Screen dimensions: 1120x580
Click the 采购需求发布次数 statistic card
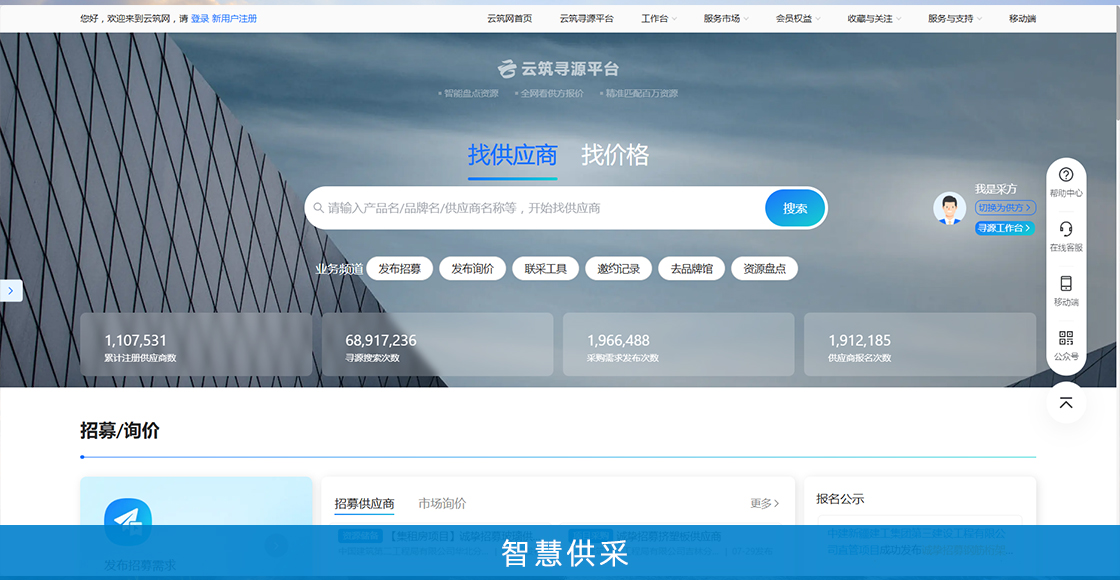(679, 344)
